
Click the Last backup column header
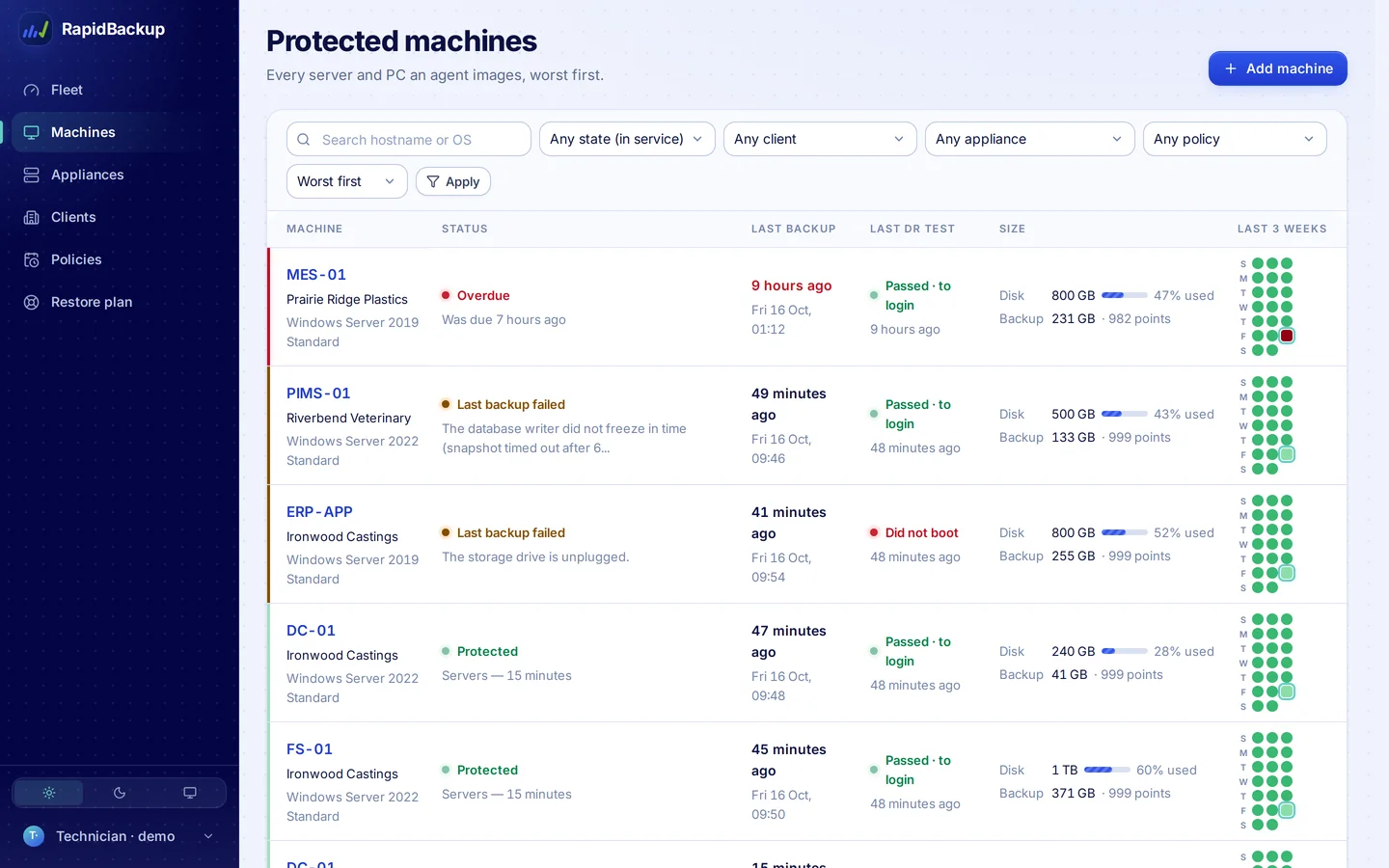[x=794, y=229]
